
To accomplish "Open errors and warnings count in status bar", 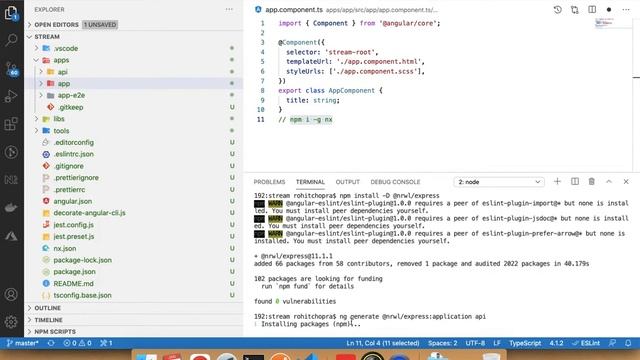I will point(77,343).
